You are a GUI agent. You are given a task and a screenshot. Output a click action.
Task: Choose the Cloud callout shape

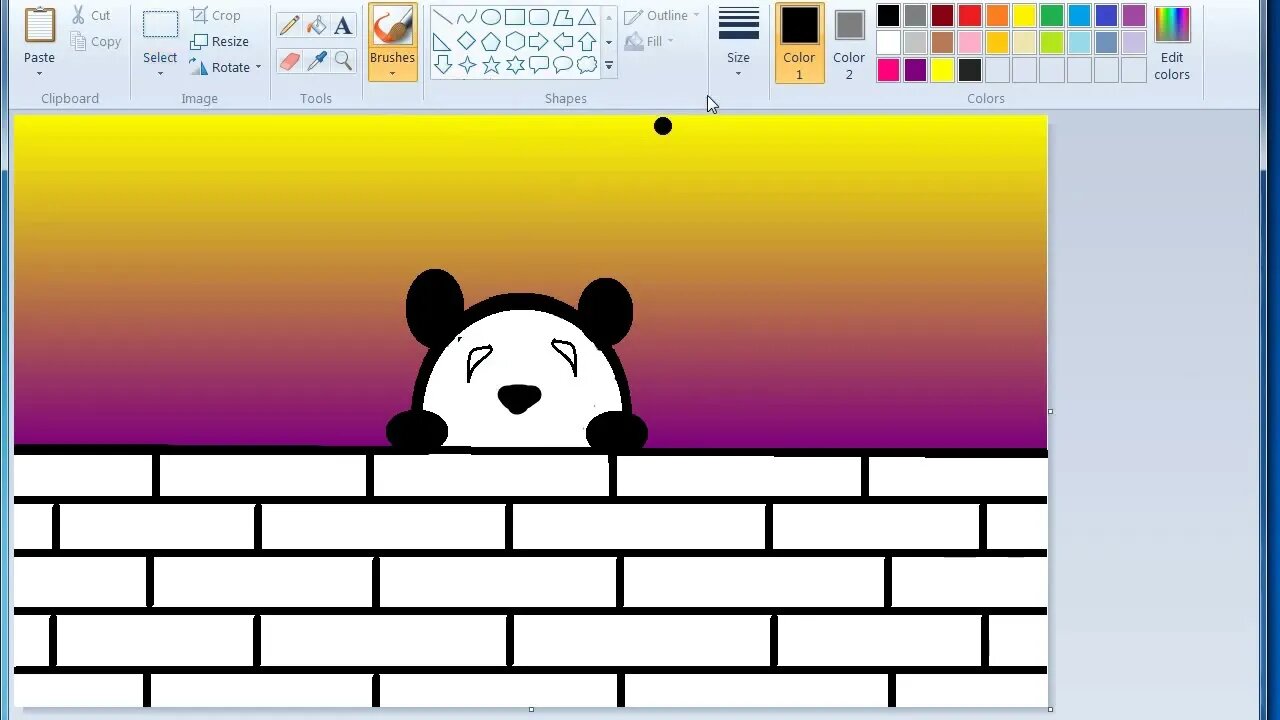pos(587,65)
